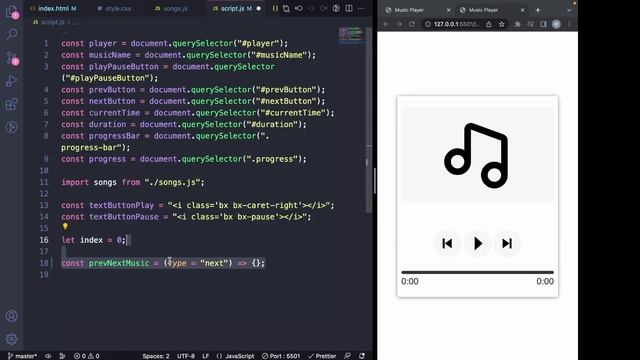The image size is (640, 360).
Task: Open the Accounts icon in the activity bar
Action: click(11, 316)
